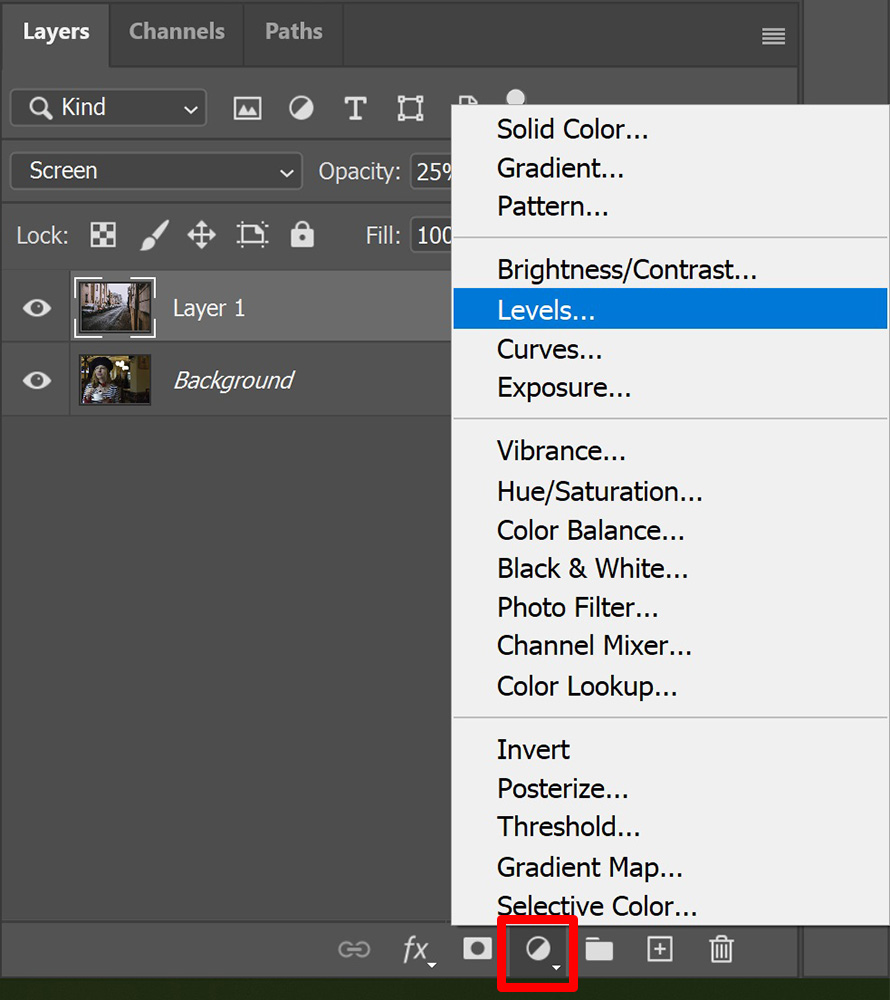Switch to the Layers tab
The height and width of the screenshot is (1000, 890).
(x=56, y=32)
